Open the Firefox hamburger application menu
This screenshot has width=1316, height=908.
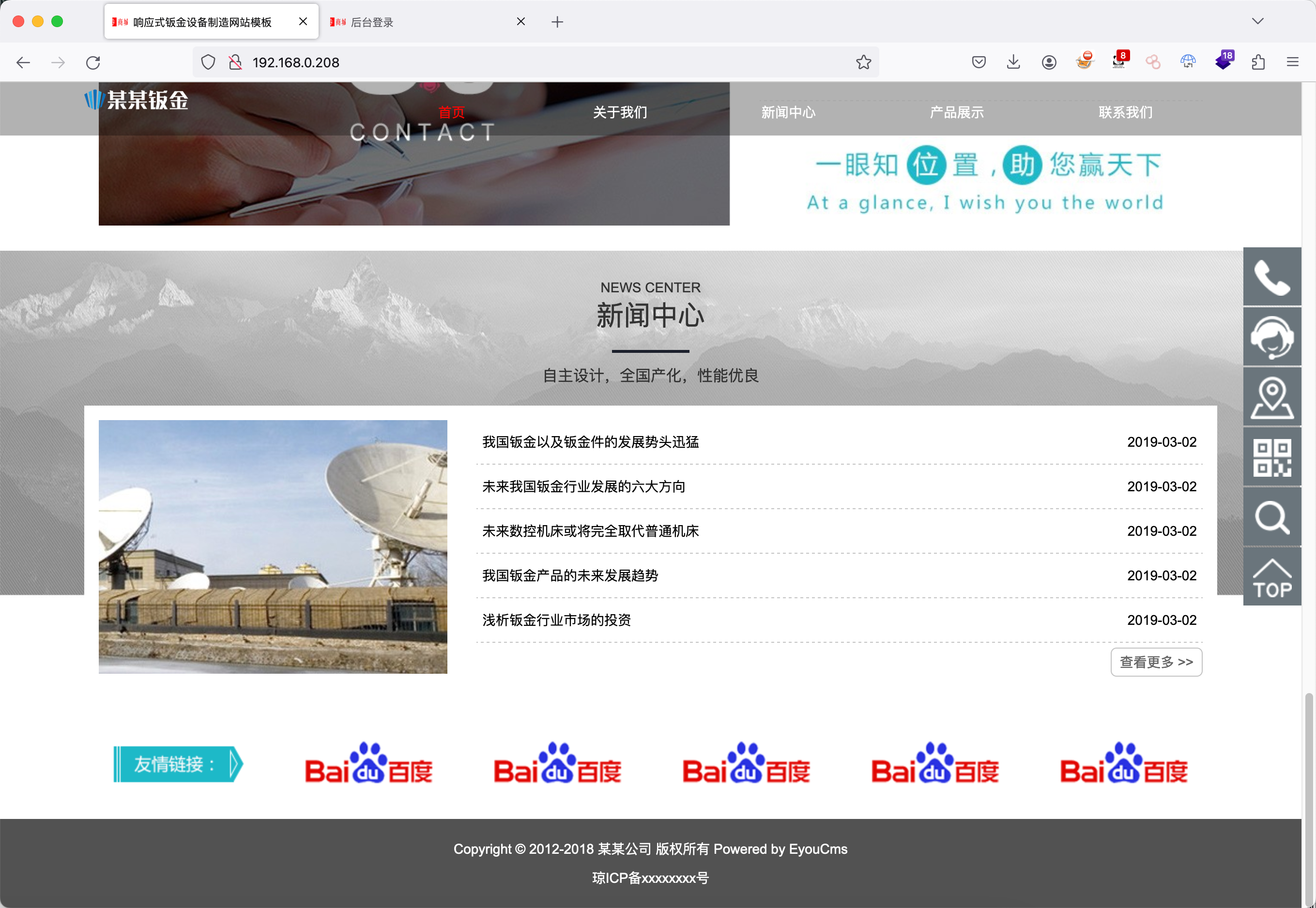click(1292, 62)
